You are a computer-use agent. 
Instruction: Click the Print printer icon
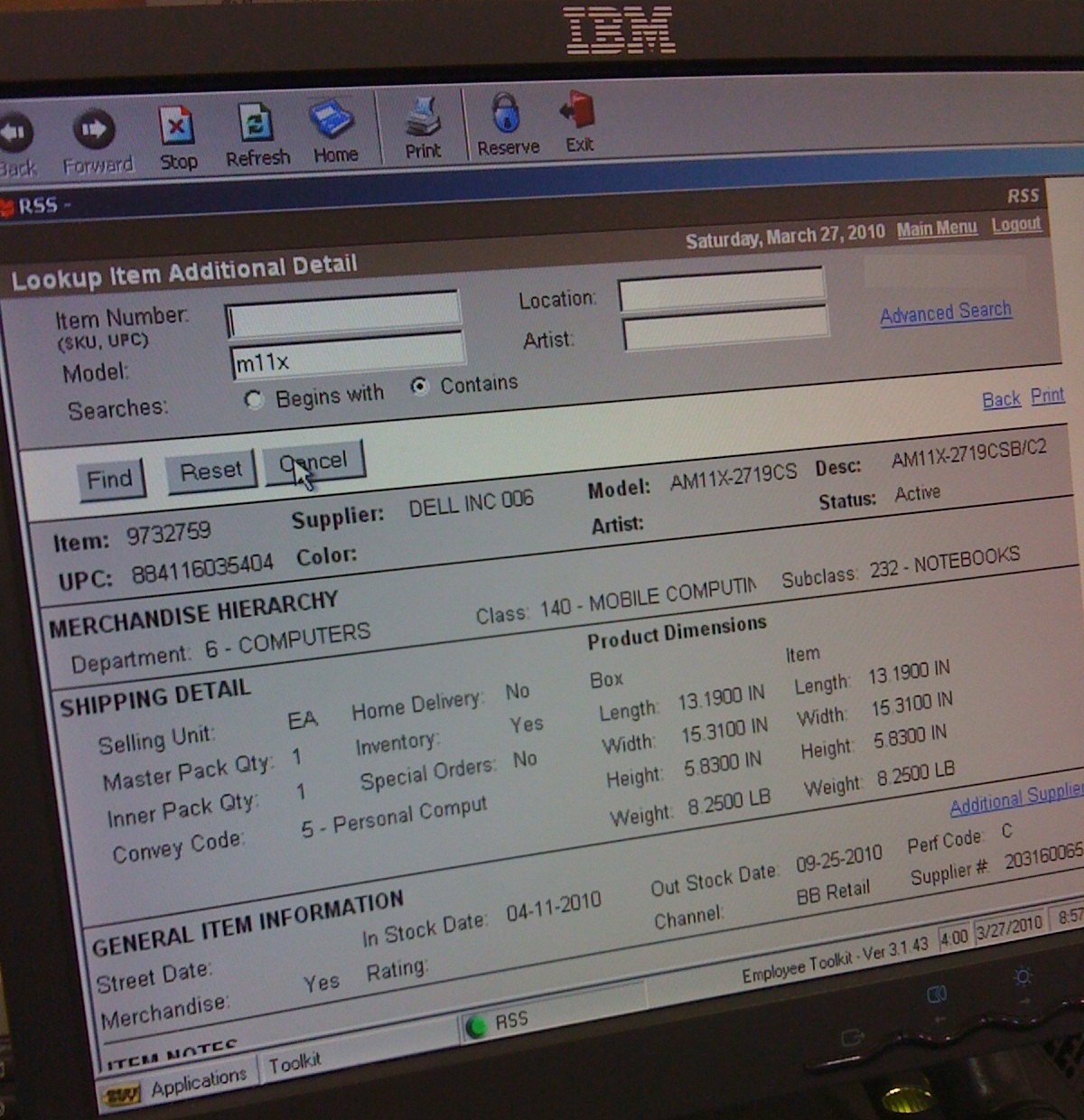pyautogui.click(x=422, y=117)
